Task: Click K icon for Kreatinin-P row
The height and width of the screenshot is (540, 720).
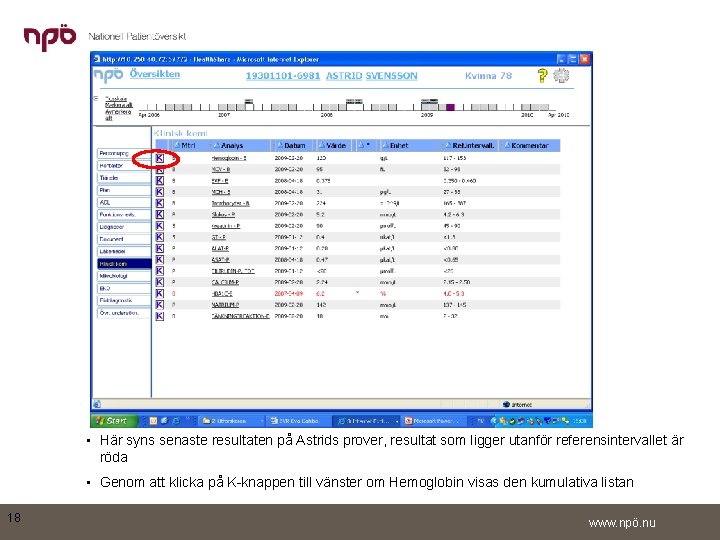Action: pos(159,226)
